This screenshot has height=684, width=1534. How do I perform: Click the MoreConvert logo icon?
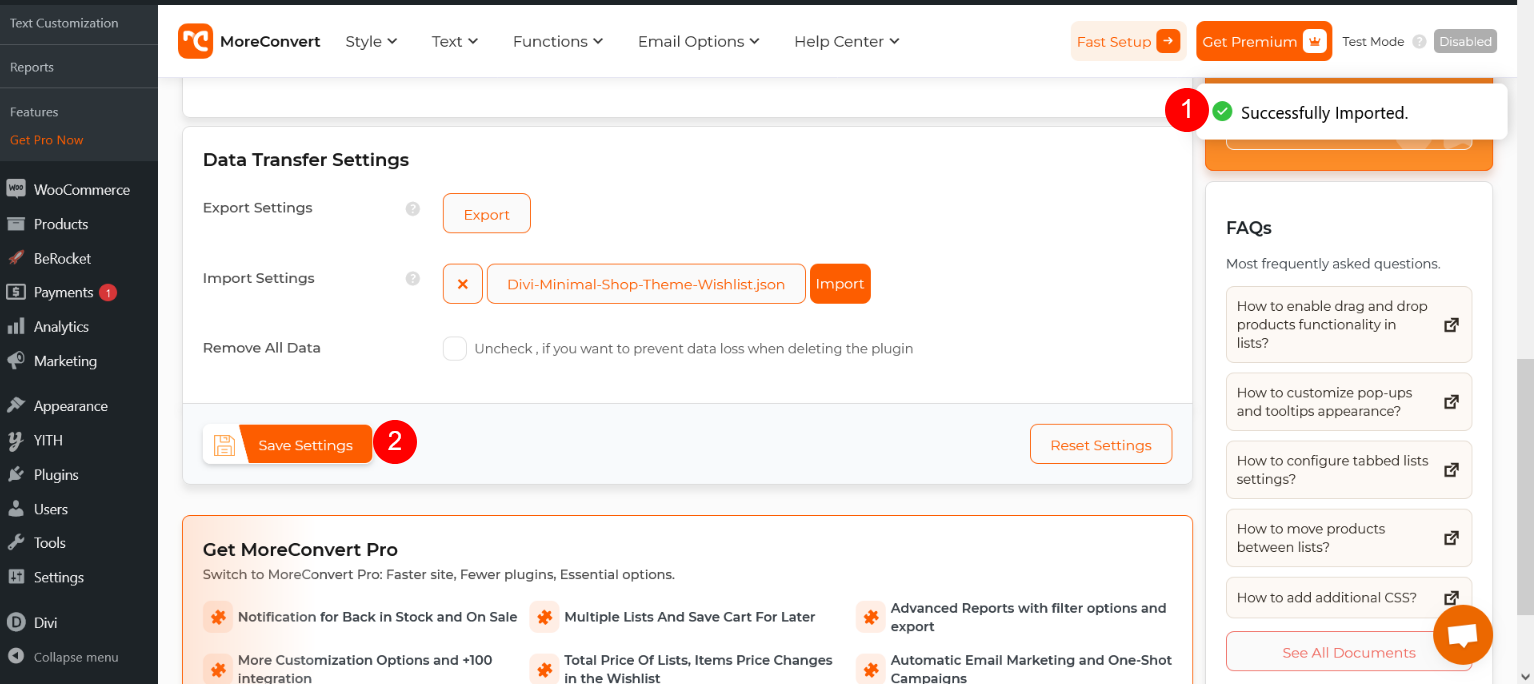[195, 41]
